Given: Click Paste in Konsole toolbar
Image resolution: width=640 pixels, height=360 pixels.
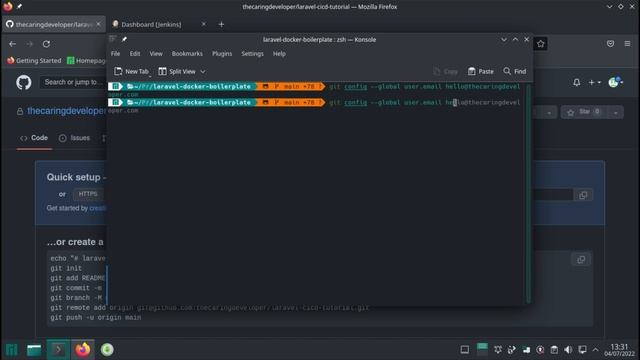Looking at the screenshot, I should click(x=480, y=71).
